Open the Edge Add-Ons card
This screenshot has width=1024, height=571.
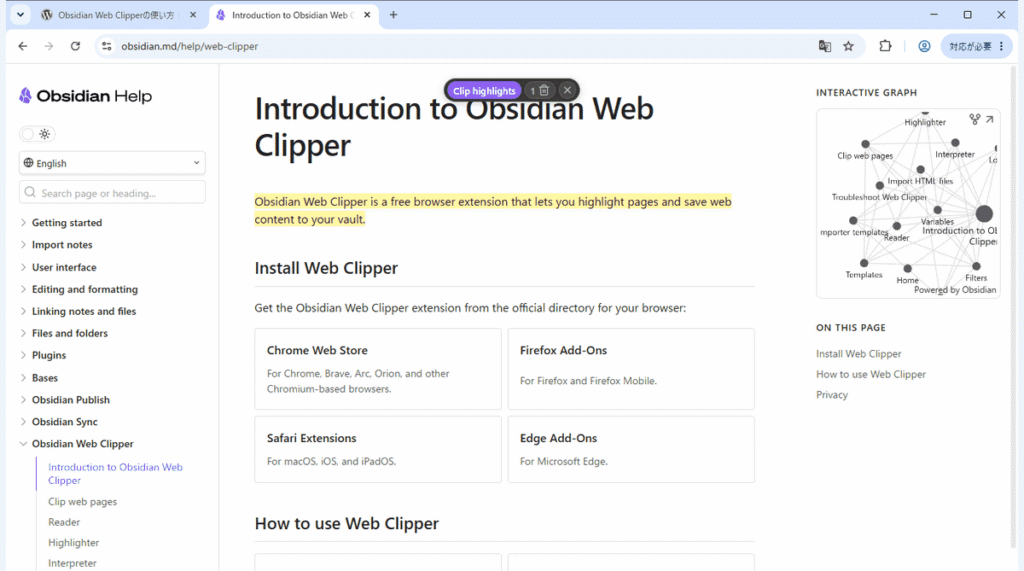pos(631,449)
